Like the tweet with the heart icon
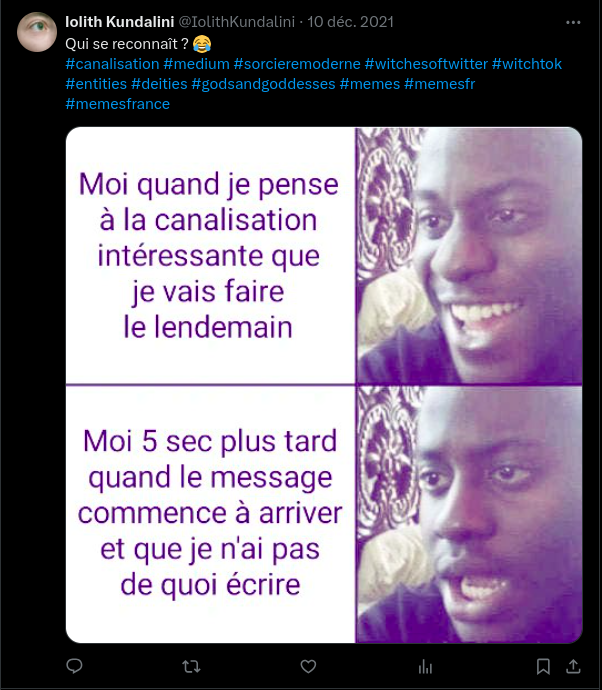This screenshot has width=602, height=690. coord(308,667)
